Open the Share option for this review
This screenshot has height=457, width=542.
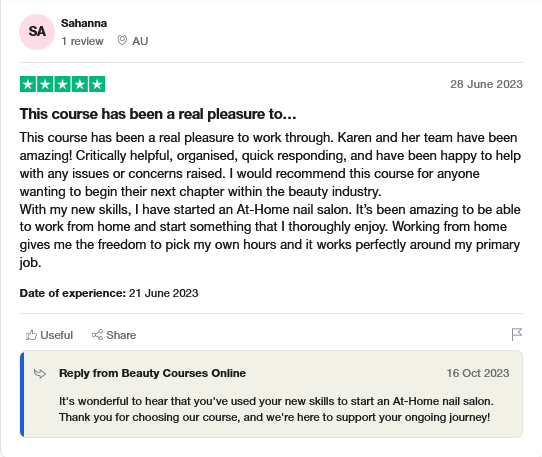[x=114, y=335]
